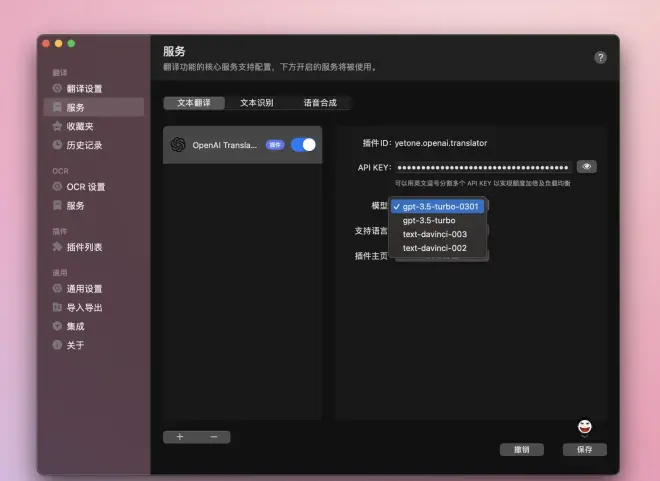
Task: Click the 撤销 undo button
Action: [x=522, y=449]
